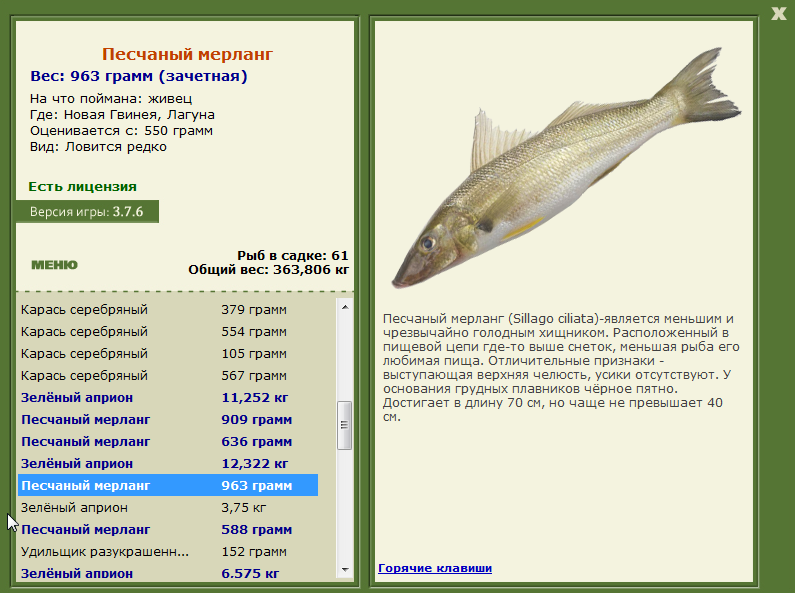Select Удильщик разукрашенн... 152 грамм row
This screenshot has width=795, height=593.
168,551
